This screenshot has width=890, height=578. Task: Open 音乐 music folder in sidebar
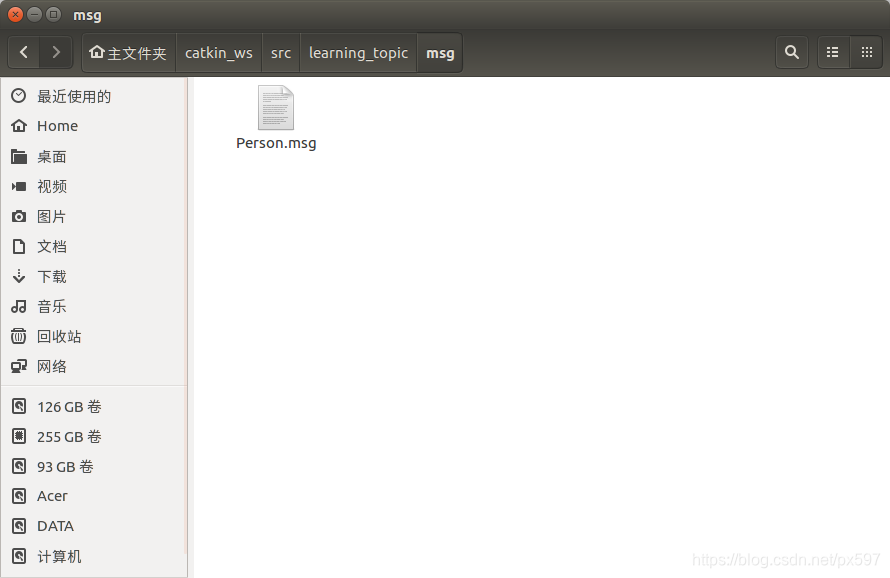94,307
